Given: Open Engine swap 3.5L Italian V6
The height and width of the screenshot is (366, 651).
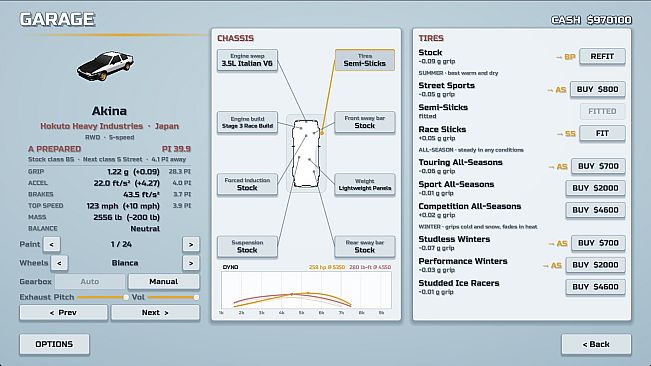Looking at the screenshot, I should (247, 60).
